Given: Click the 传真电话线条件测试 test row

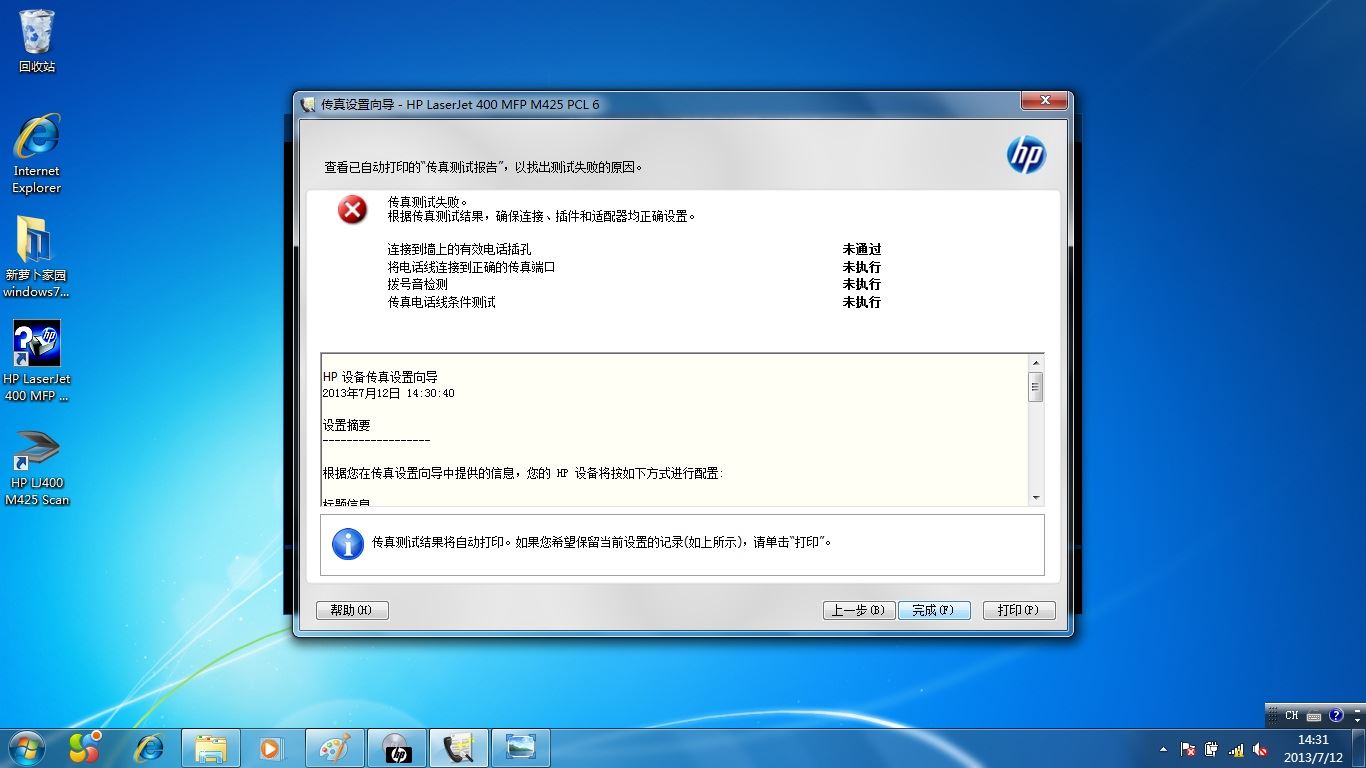Looking at the screenshot, I should [x=441, y=302].
